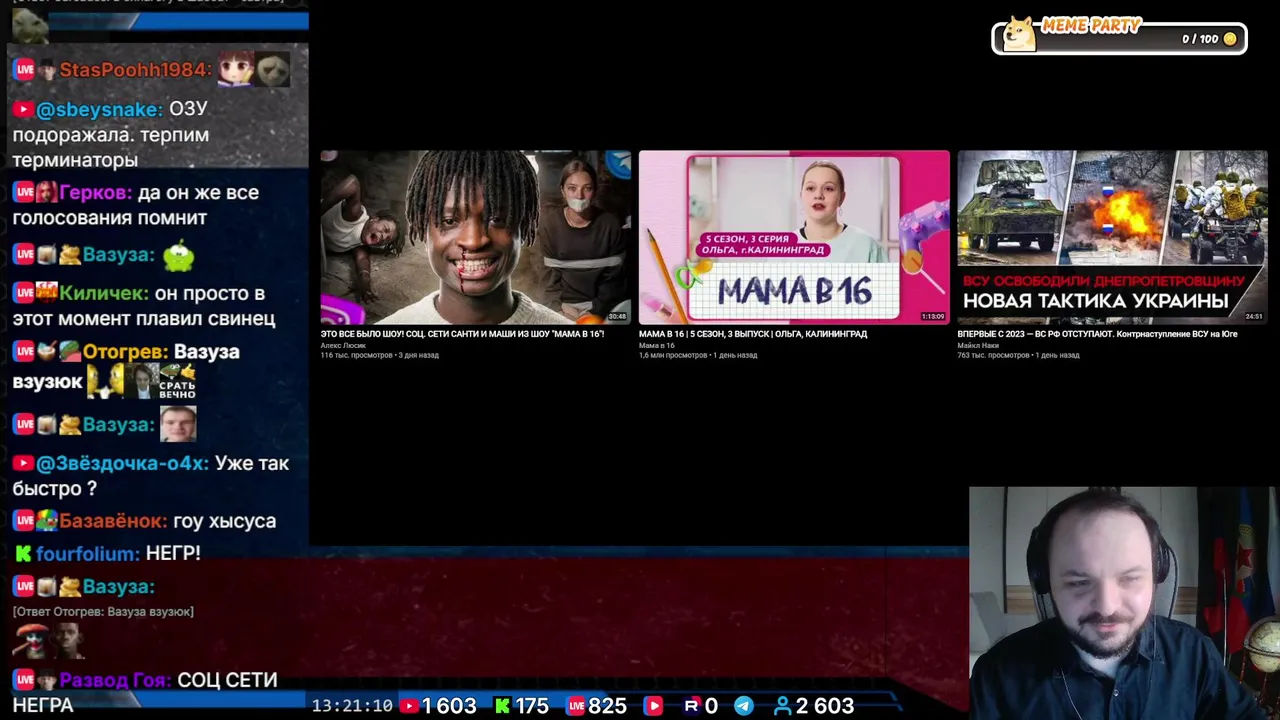1280x720 pixels.
Task: Open channel 'Майкл Наки'
Action: click(978, 345)
